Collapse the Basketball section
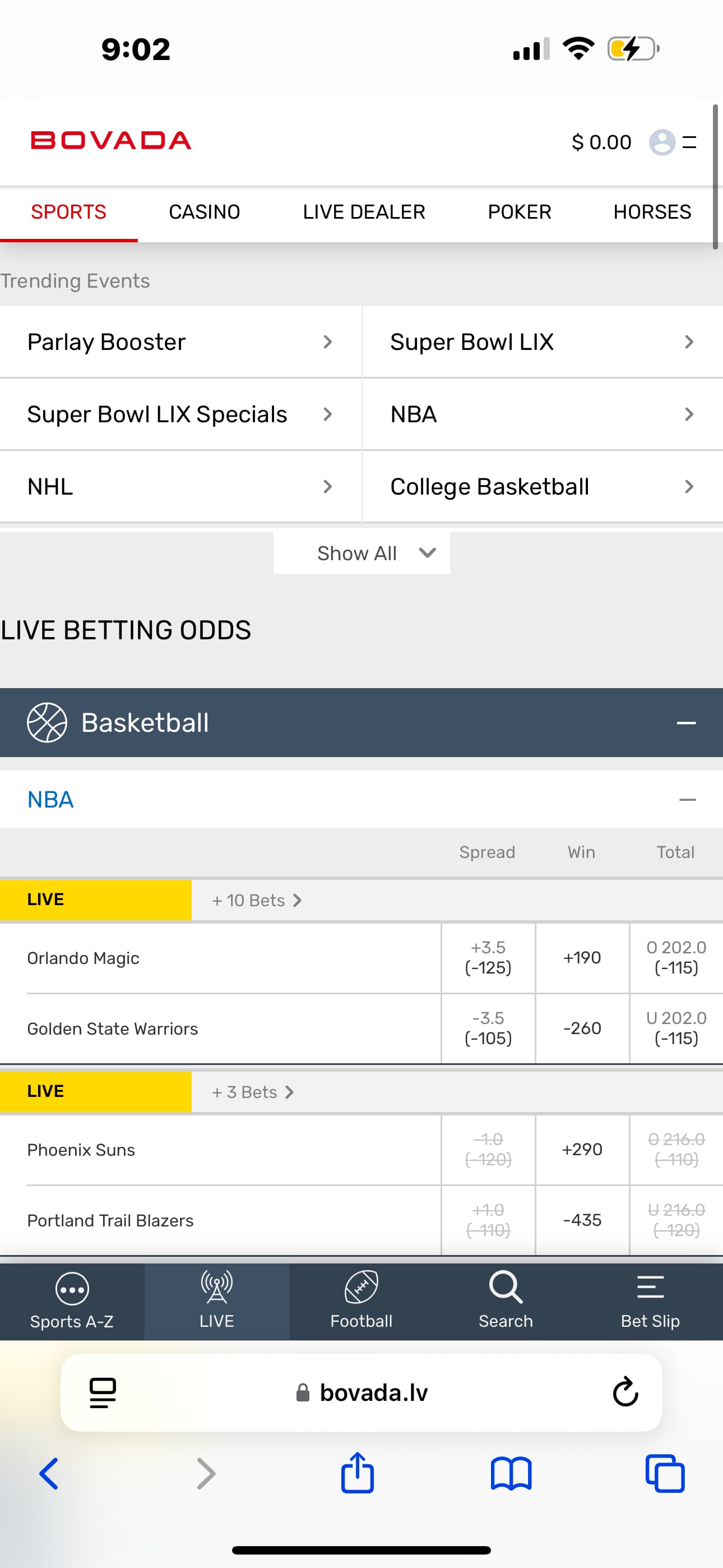723x1568 pixels. [x=686, y=723]
